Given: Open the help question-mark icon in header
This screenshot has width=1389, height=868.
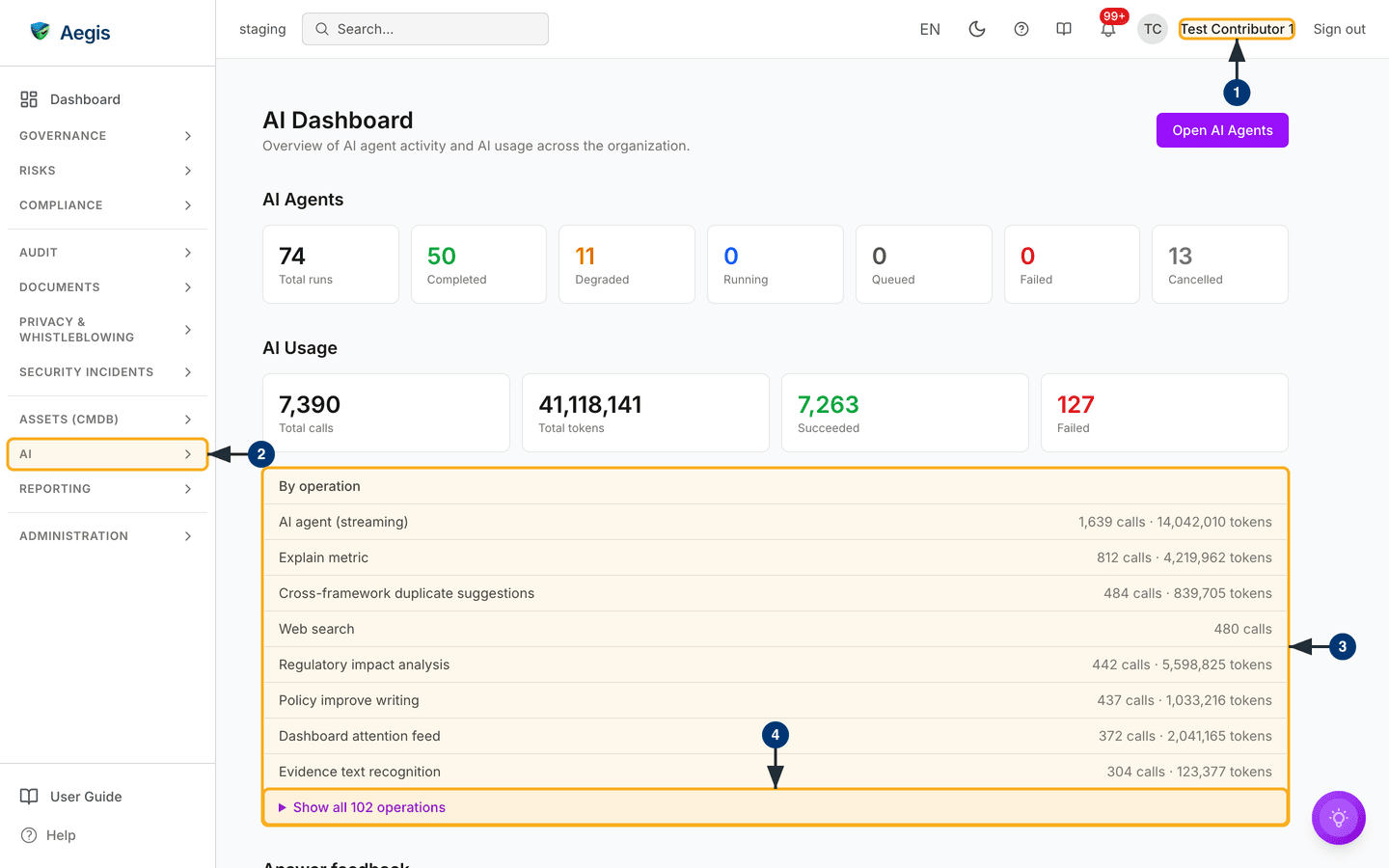Looking at the screenshot, I should point(1021,29).
